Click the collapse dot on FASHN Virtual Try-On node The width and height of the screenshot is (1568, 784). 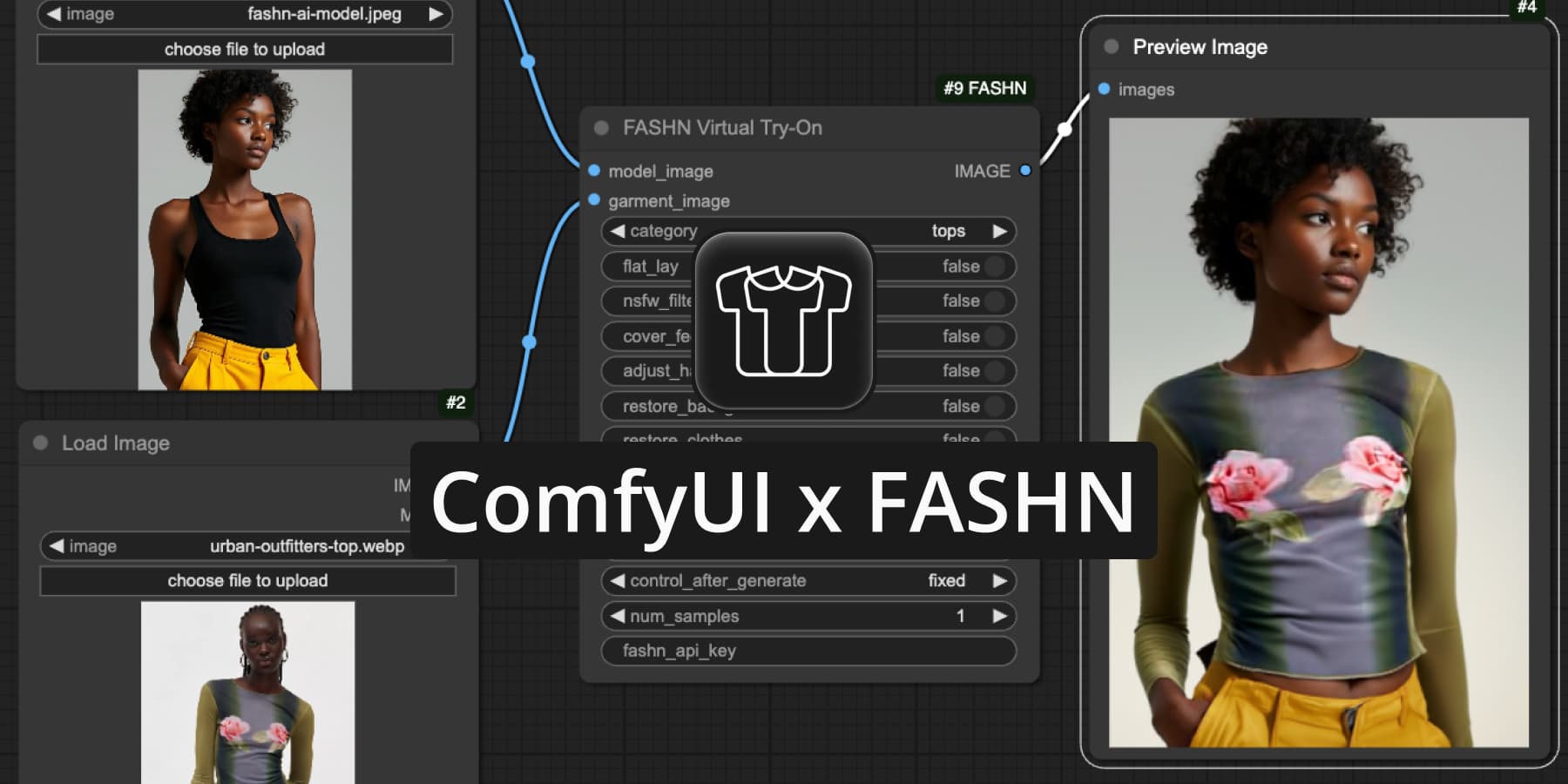601,127
